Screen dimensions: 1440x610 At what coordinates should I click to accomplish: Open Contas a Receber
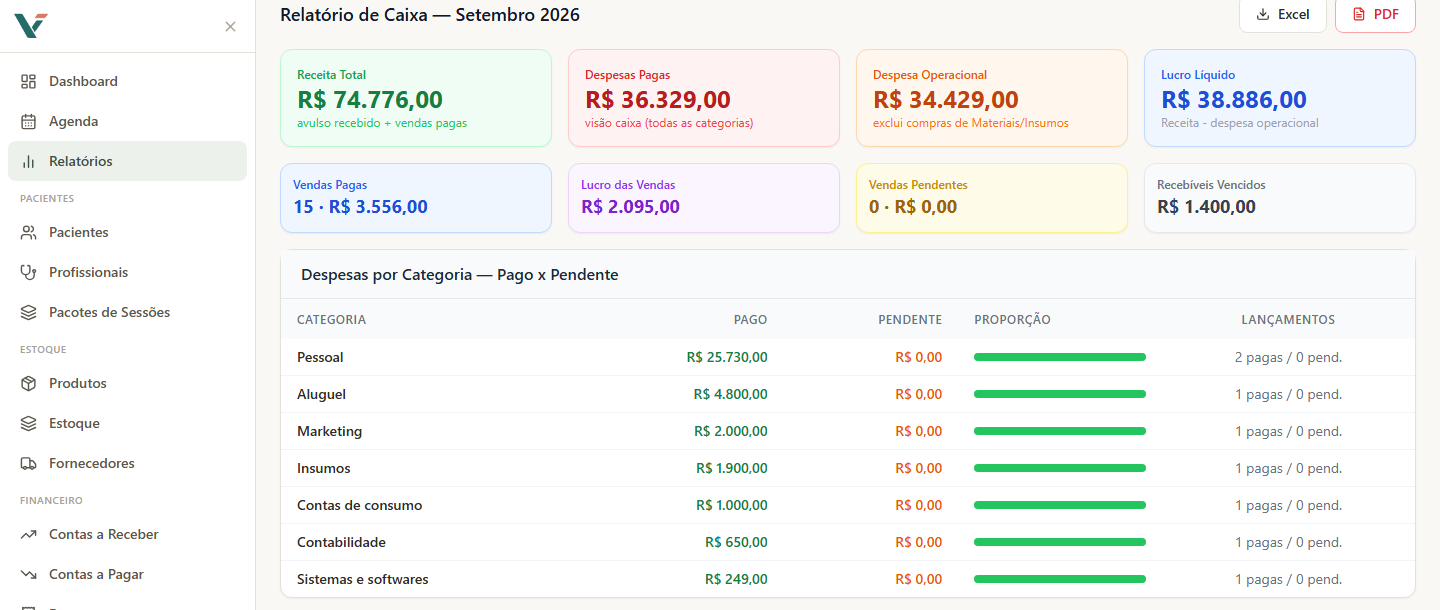(127, 534)
